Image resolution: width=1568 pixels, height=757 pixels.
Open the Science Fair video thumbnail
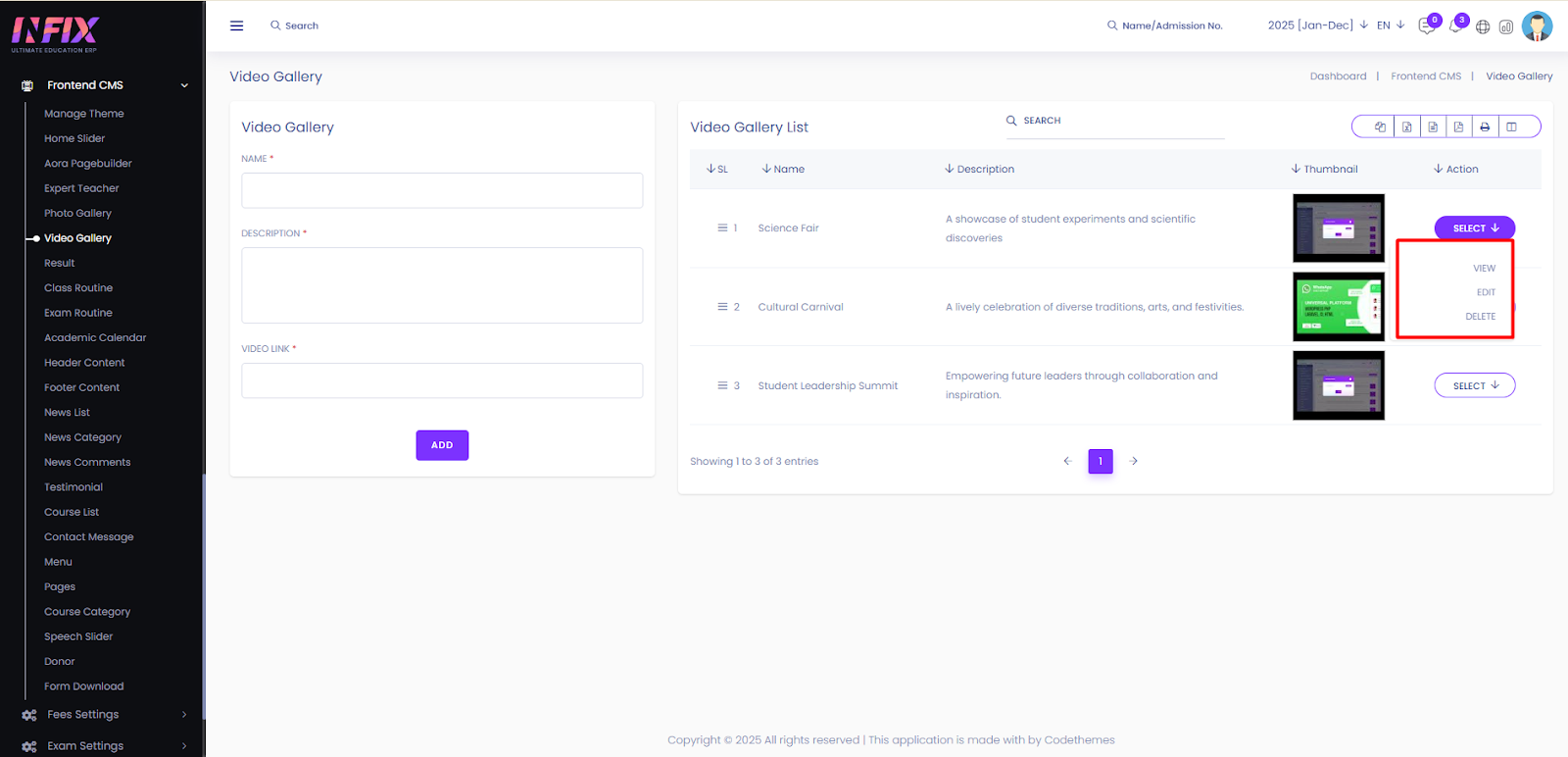click(x=1339, y=227)
